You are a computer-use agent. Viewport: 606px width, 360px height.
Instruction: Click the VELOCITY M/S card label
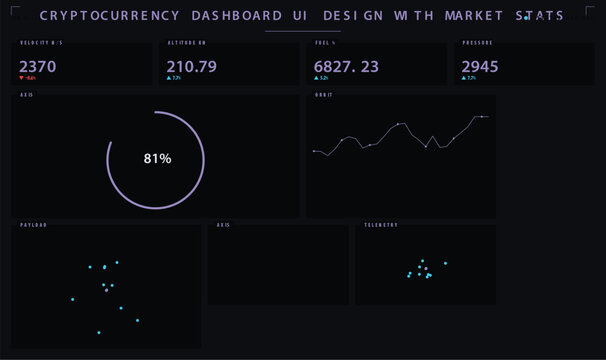pos(41,43)
